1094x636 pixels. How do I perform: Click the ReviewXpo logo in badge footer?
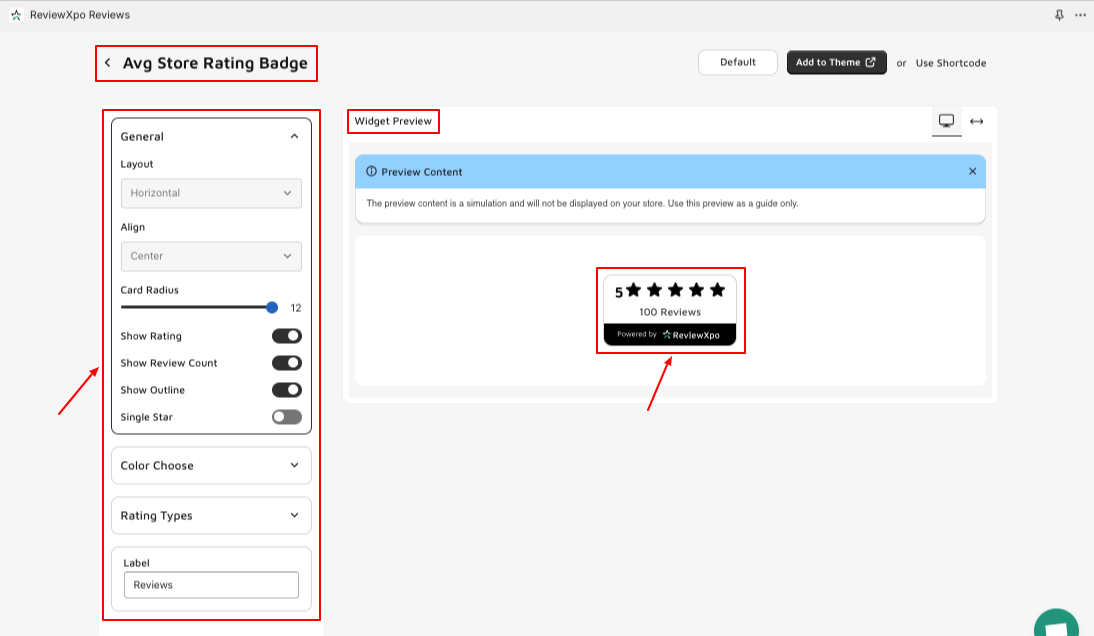tap(691, 335)
